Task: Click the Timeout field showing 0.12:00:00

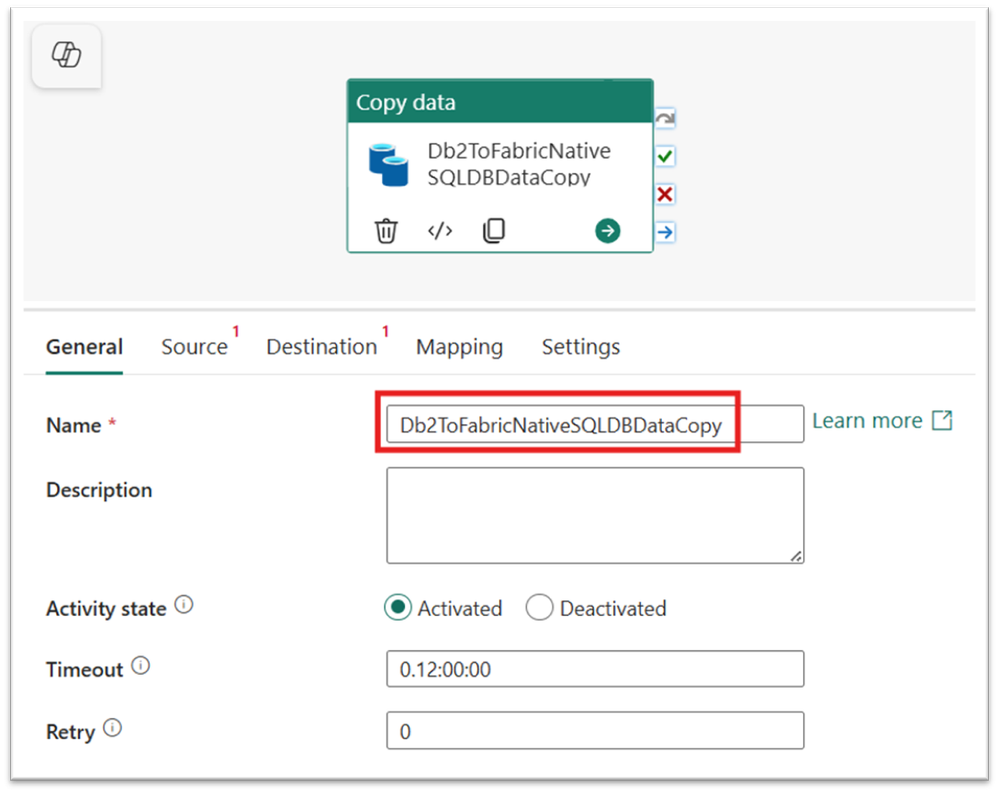Action: click(595, 669)
